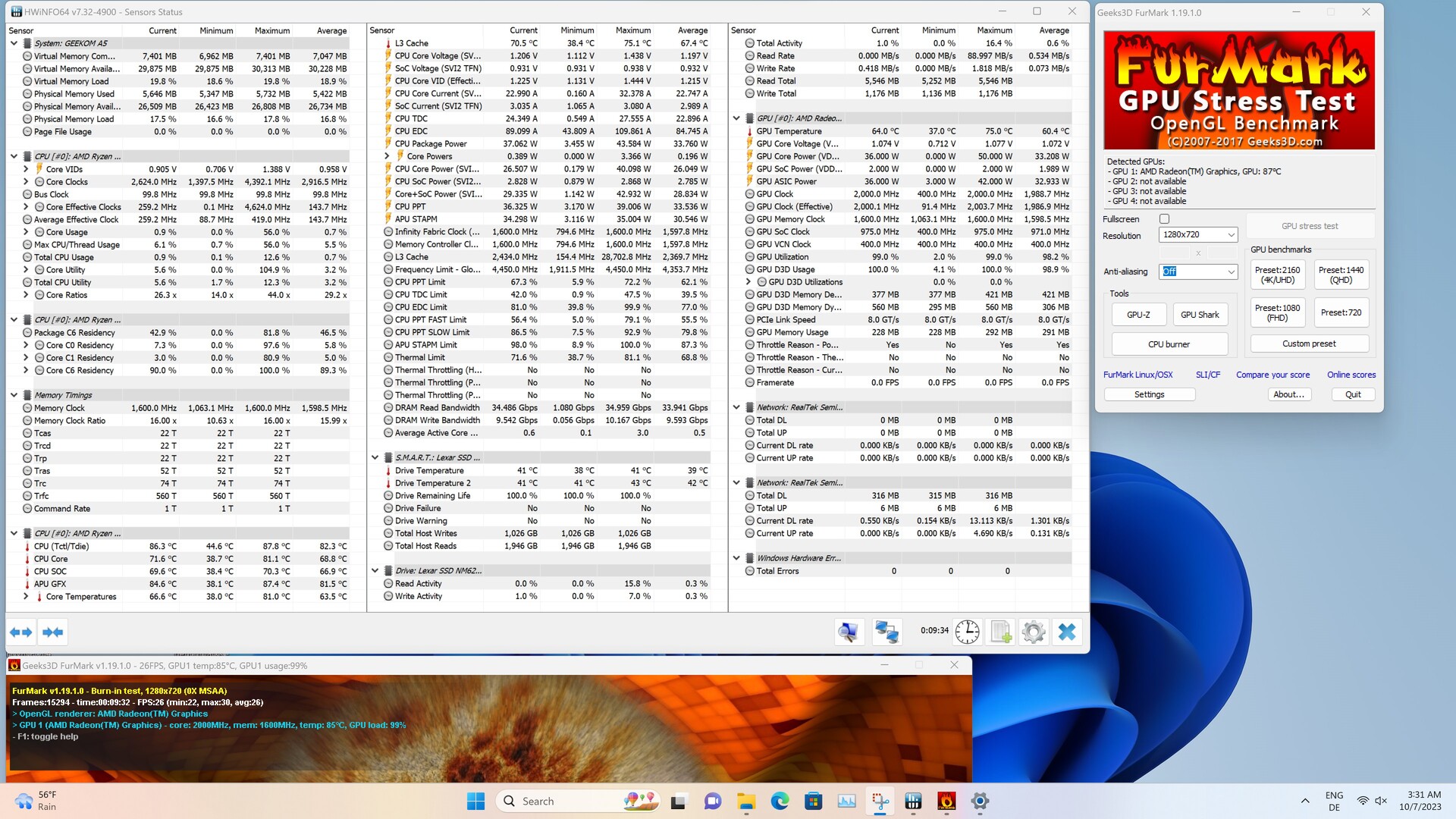The height and width of the screenshot is (819, 1456).
Task: Open Microsoft Store from the taskbar
Action: point(813,801)
